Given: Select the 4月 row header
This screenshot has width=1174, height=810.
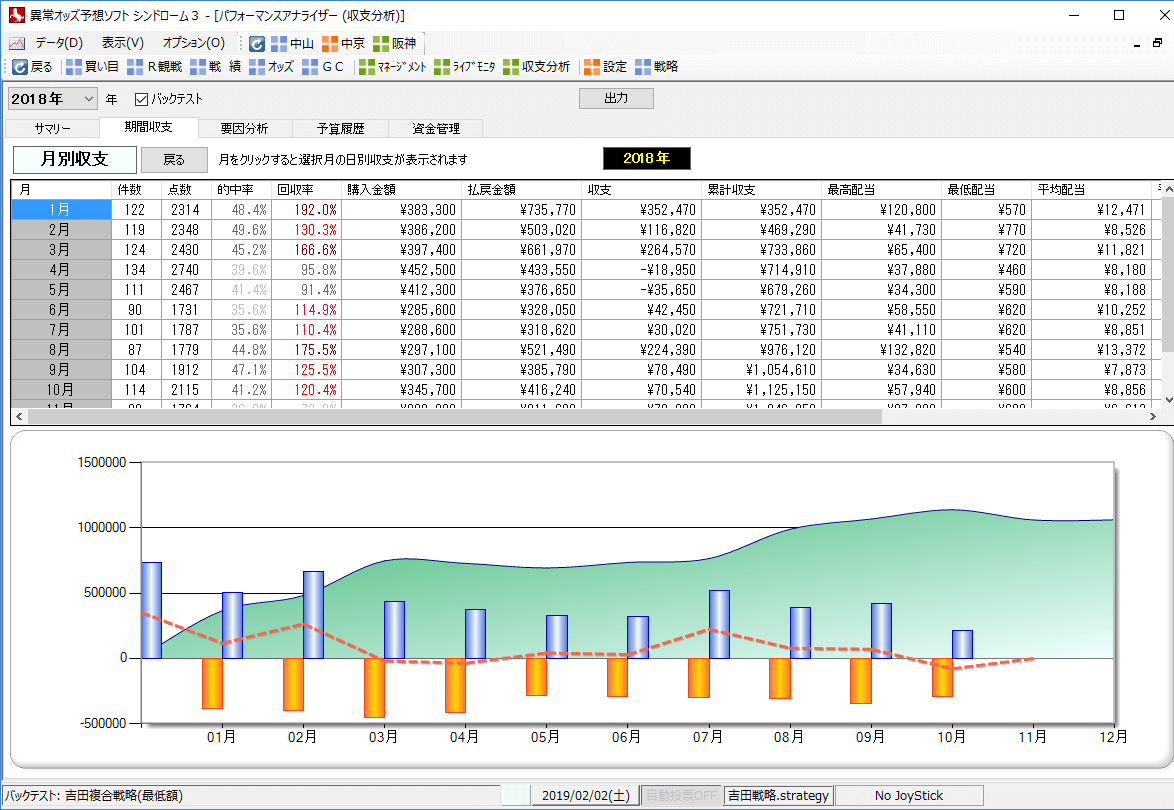Looking at the screenshot, I should 61,270.
